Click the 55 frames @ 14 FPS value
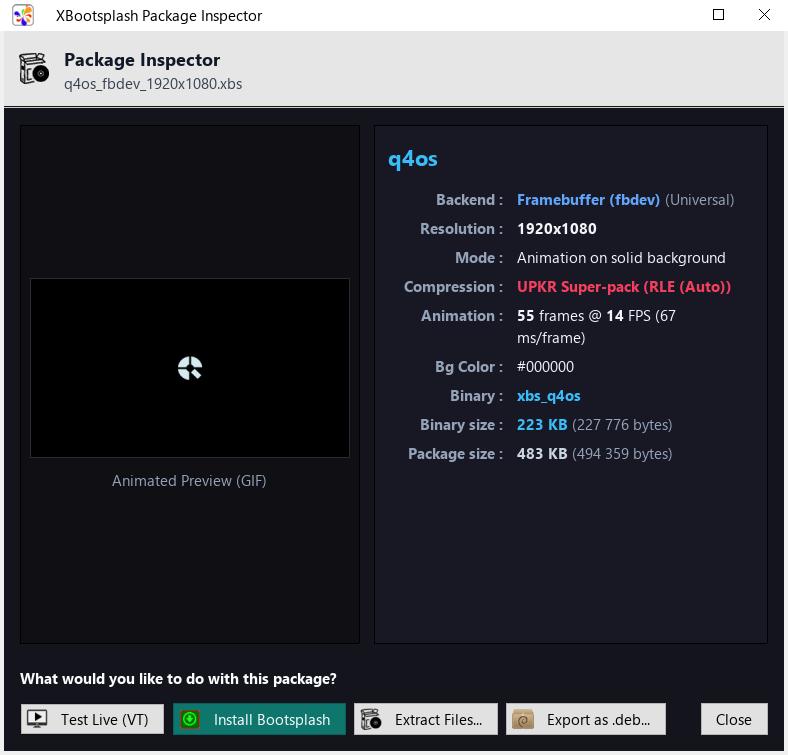Viewport: 788px width, 755px height. tap(596, 326)
